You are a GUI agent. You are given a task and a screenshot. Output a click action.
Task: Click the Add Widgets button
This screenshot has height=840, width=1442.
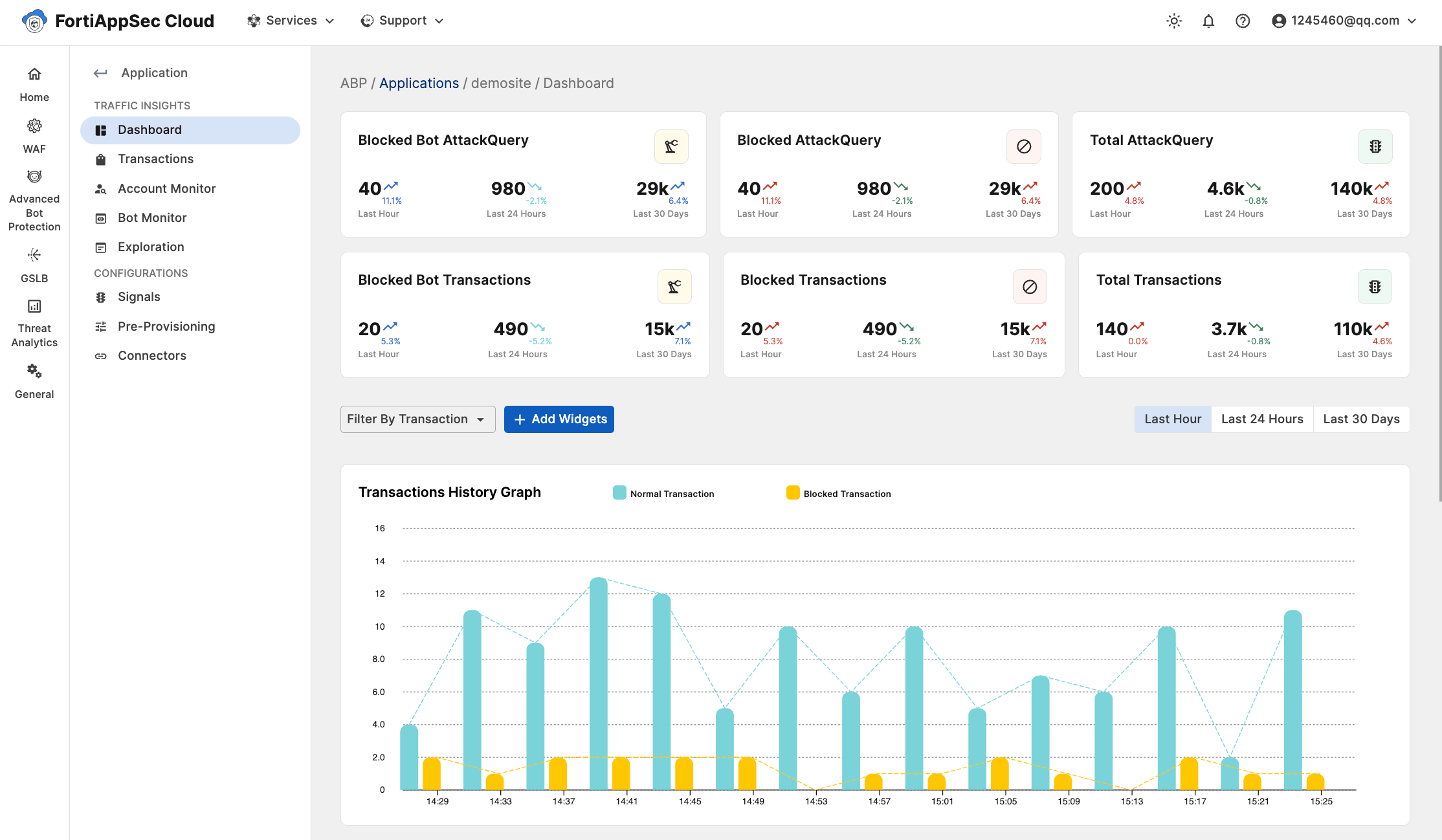tap(559, 419)
